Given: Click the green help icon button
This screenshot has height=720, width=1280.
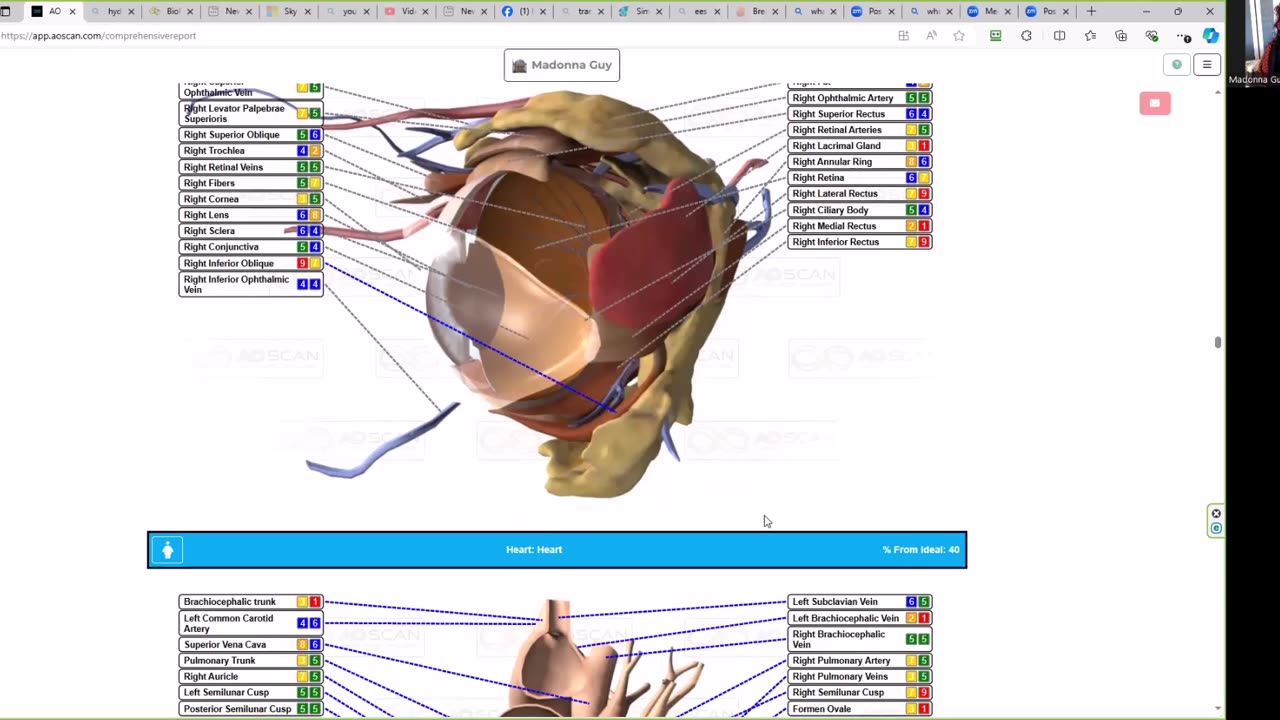Looking at the screenshot, I should point(1177,65).
